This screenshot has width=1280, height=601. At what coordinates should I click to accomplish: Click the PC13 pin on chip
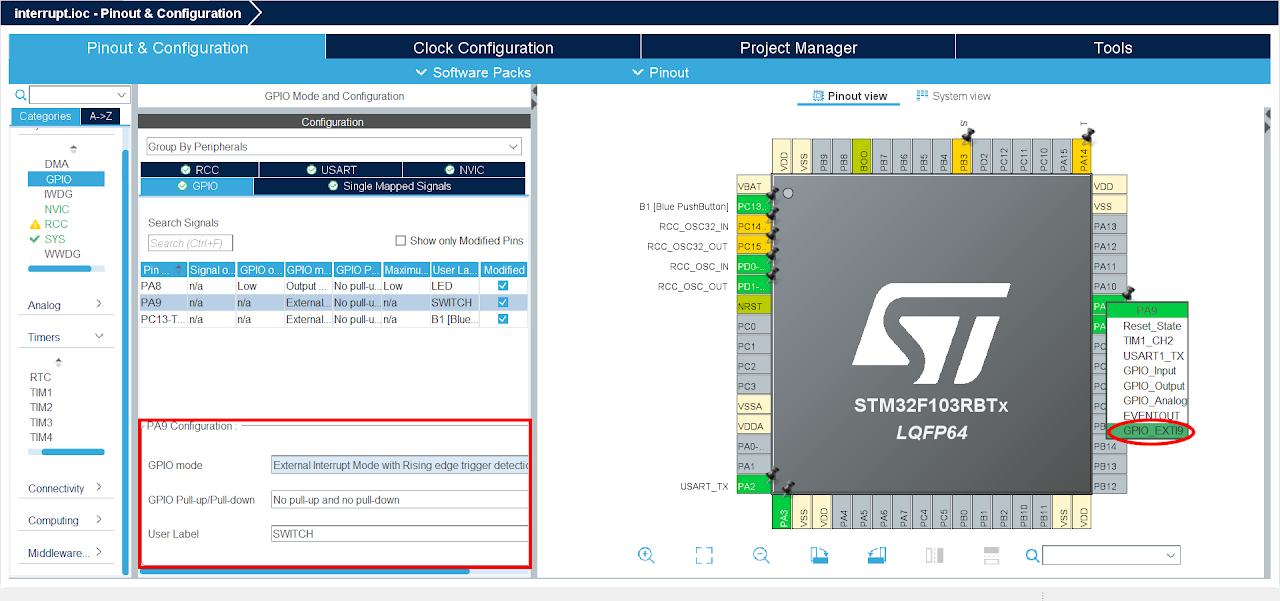pyautogui.click(x=753, y=206)
